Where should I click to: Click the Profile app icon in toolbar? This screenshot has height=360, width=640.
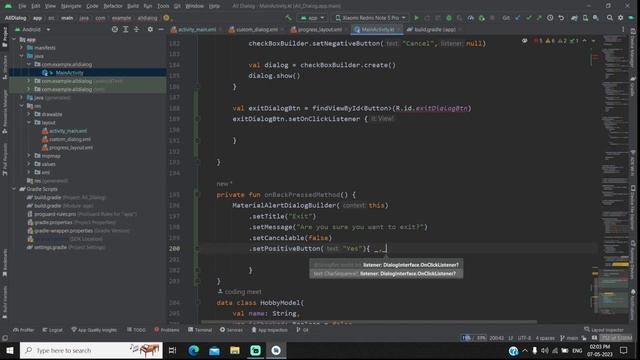pyautogui.click(x=471, y=18)
